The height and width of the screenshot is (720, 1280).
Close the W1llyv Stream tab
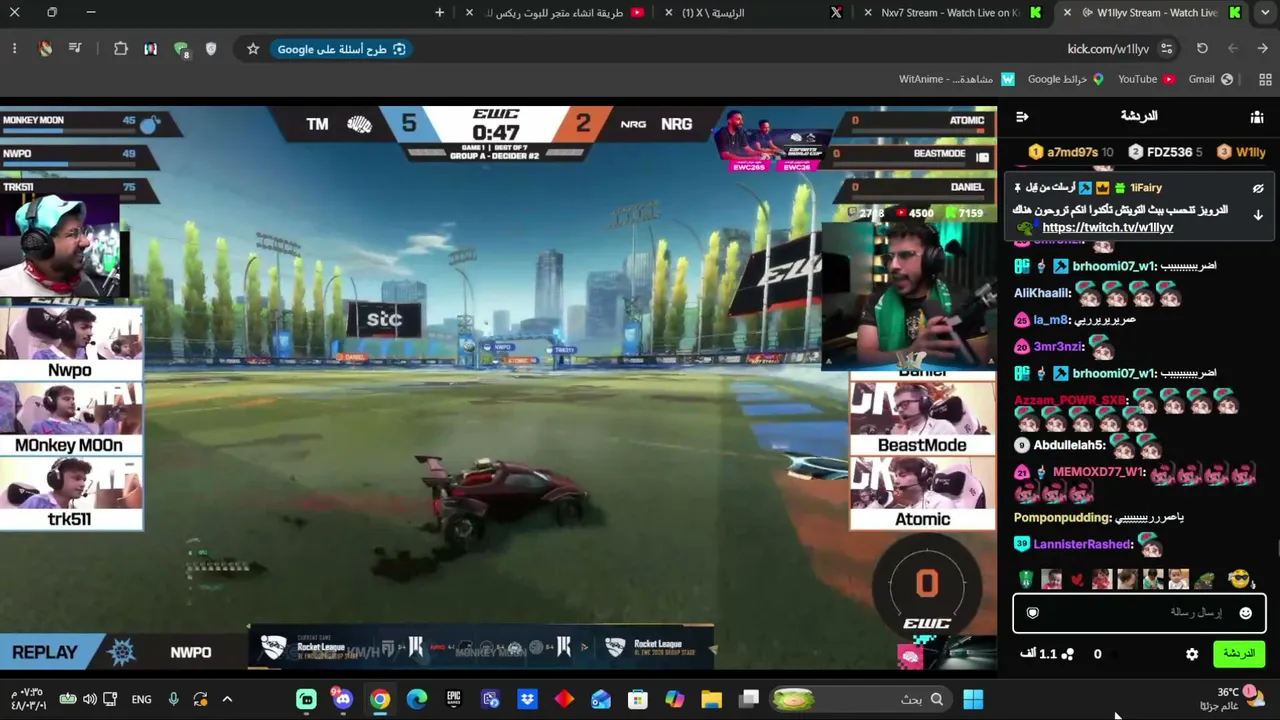point(1067,13)
